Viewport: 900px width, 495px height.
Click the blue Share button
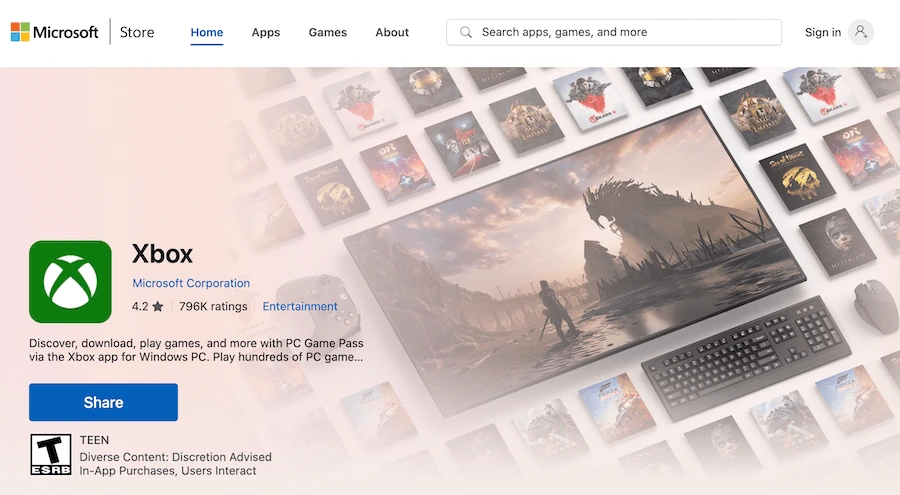[103, 402]
